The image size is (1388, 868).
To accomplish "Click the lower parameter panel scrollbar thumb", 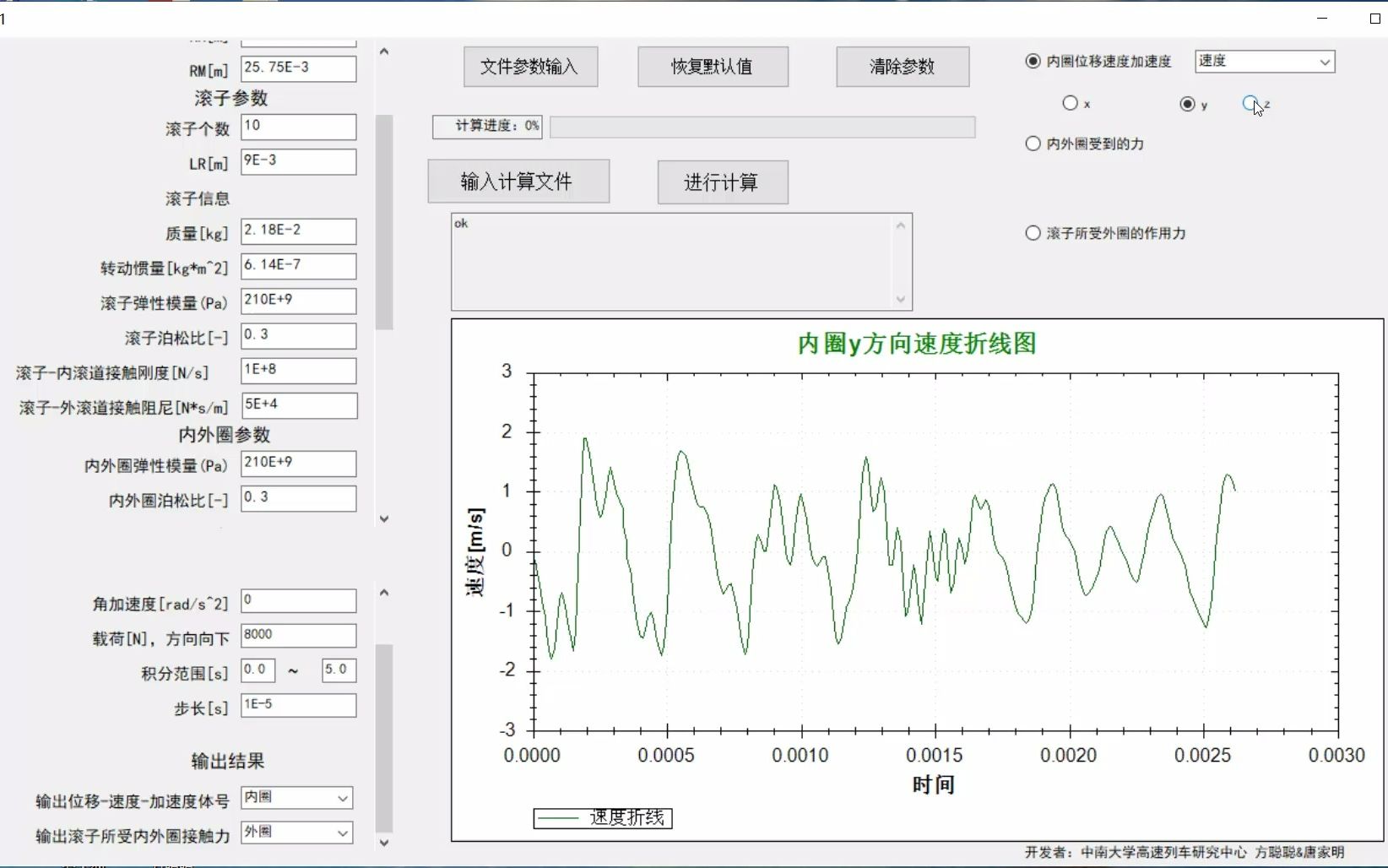I will click(x=384, y=739).
